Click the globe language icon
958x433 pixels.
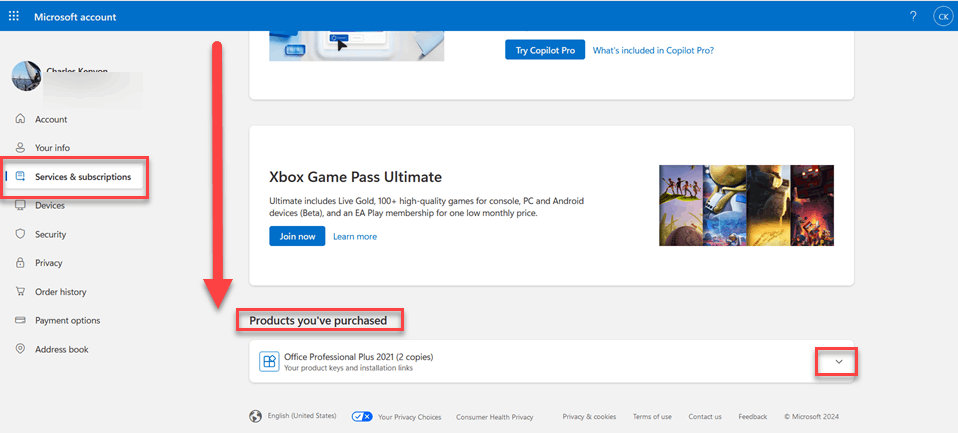255,417
